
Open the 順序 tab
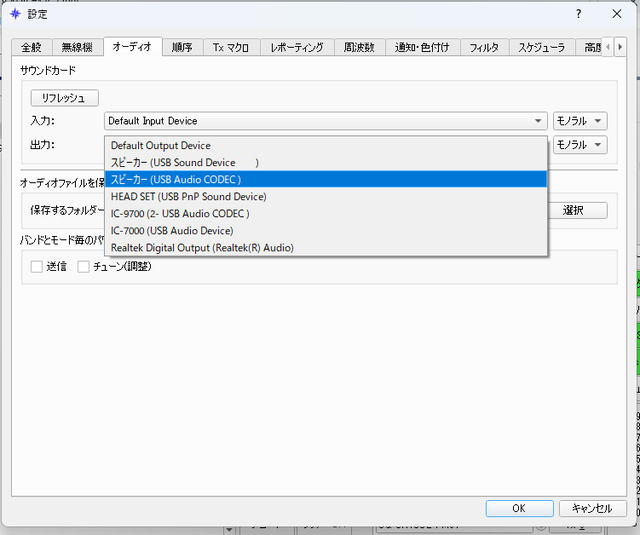(x=182, y=47)
